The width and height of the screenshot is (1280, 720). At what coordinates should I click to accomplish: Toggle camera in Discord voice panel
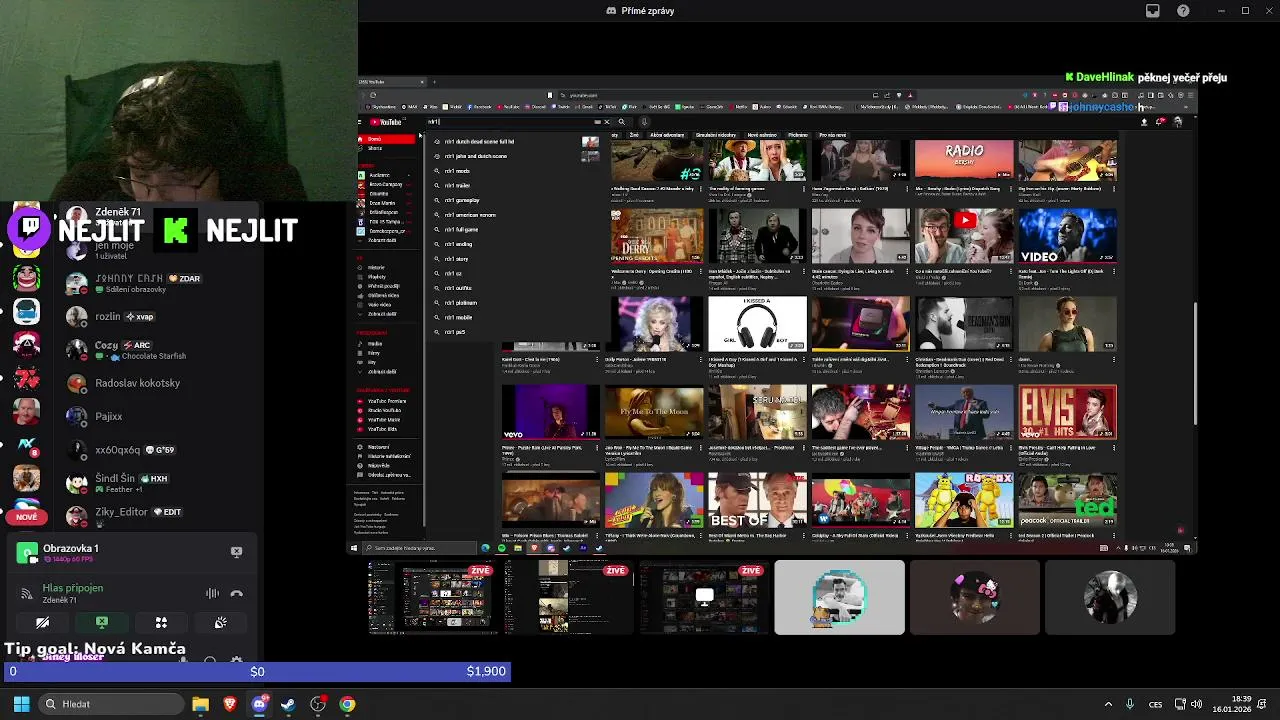coord(42,622)
